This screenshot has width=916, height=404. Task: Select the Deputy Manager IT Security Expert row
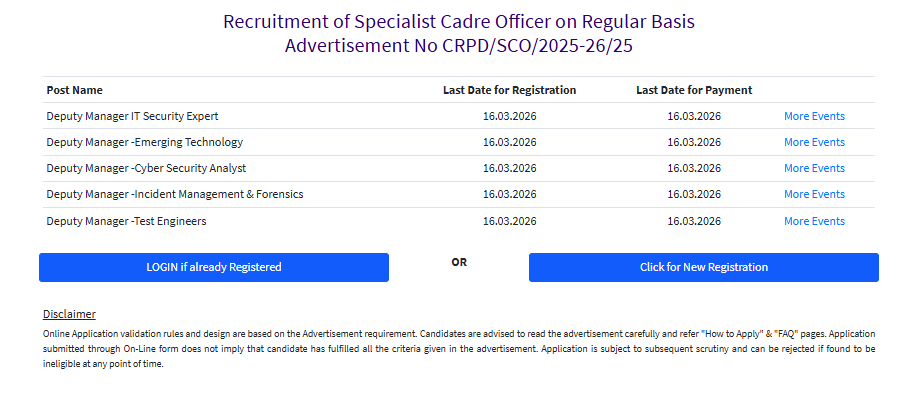132,116
